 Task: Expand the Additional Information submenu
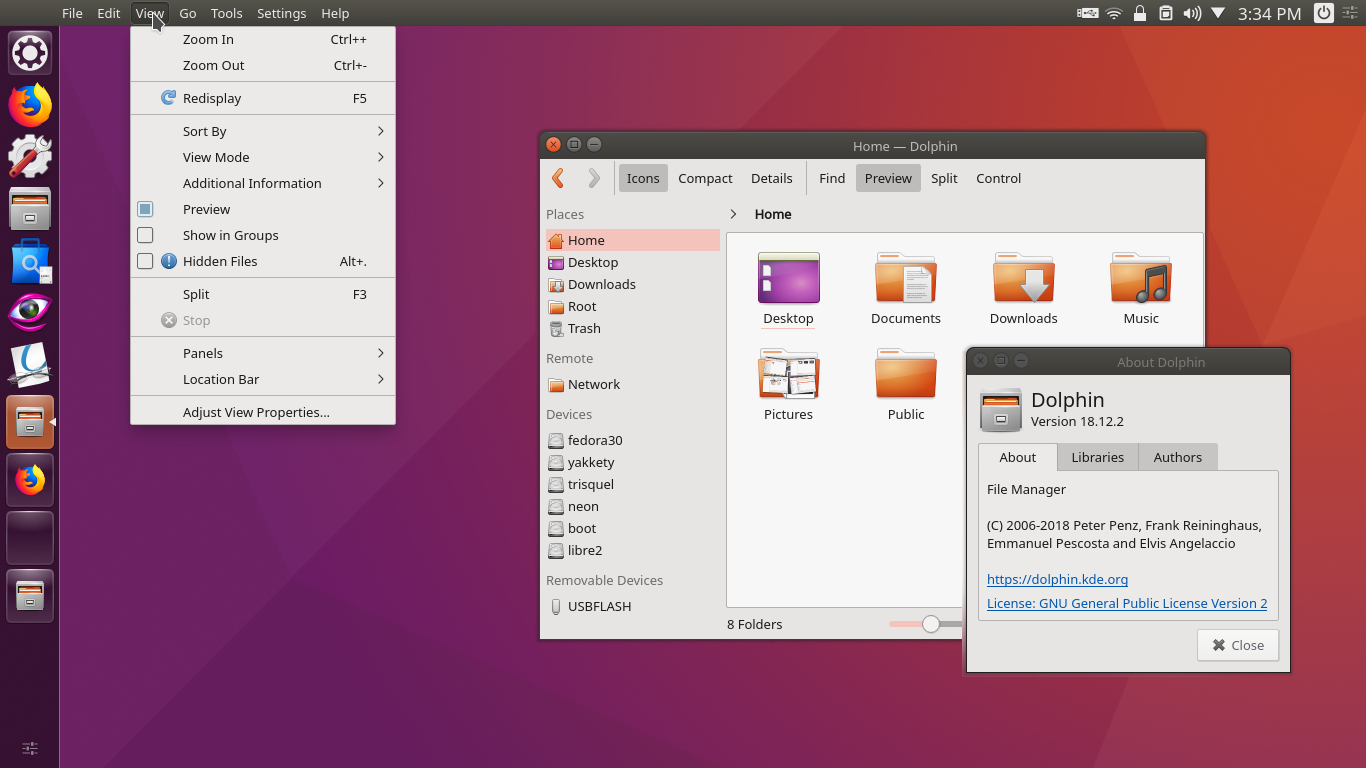pyautogui.click(x=263, y=183)
